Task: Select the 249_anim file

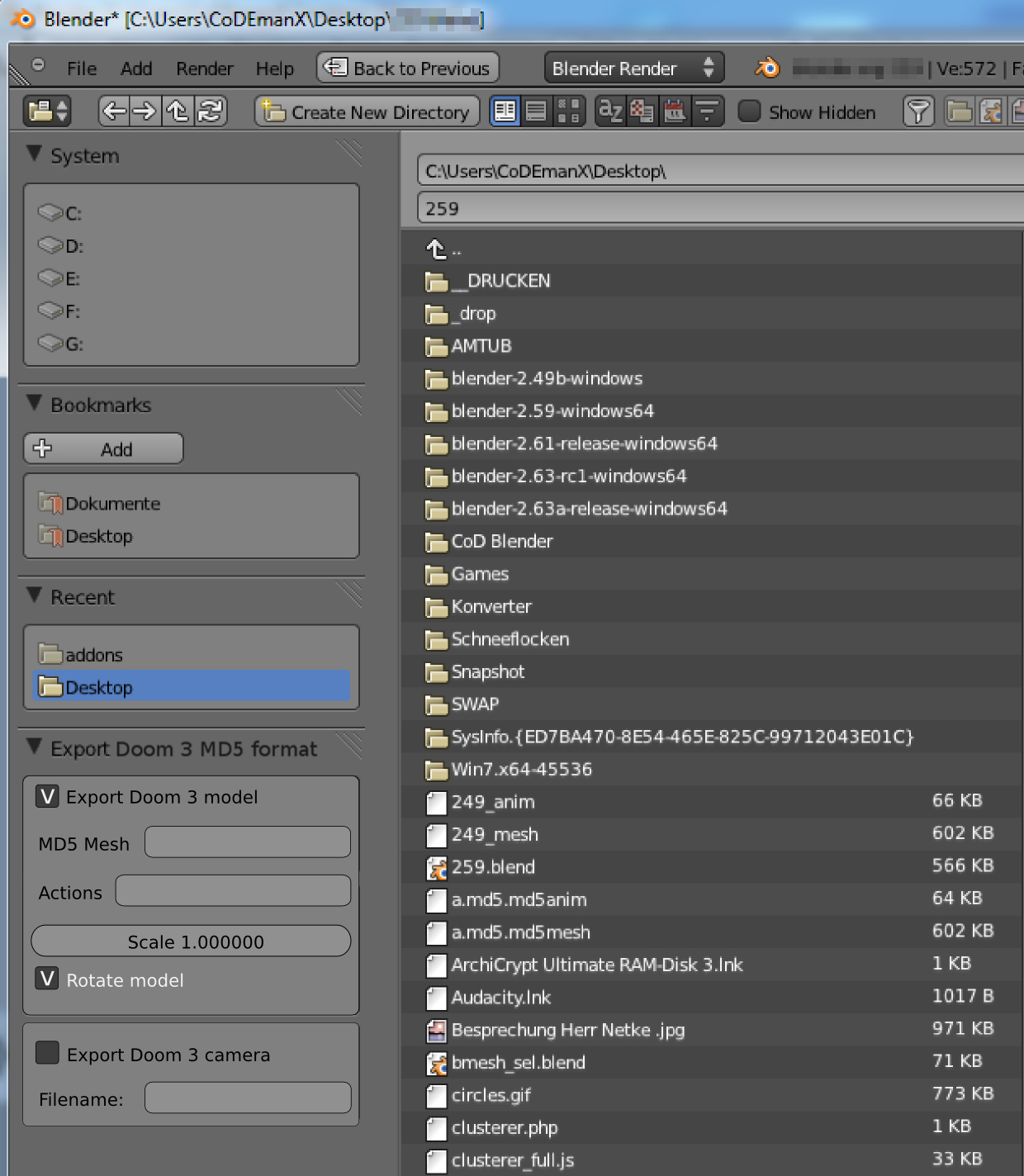Action: click(x=712, y=802)
